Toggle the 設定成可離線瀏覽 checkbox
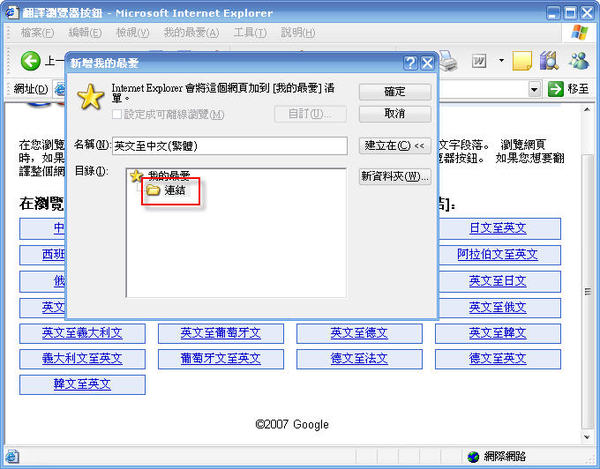 click(x=117, y=114)
